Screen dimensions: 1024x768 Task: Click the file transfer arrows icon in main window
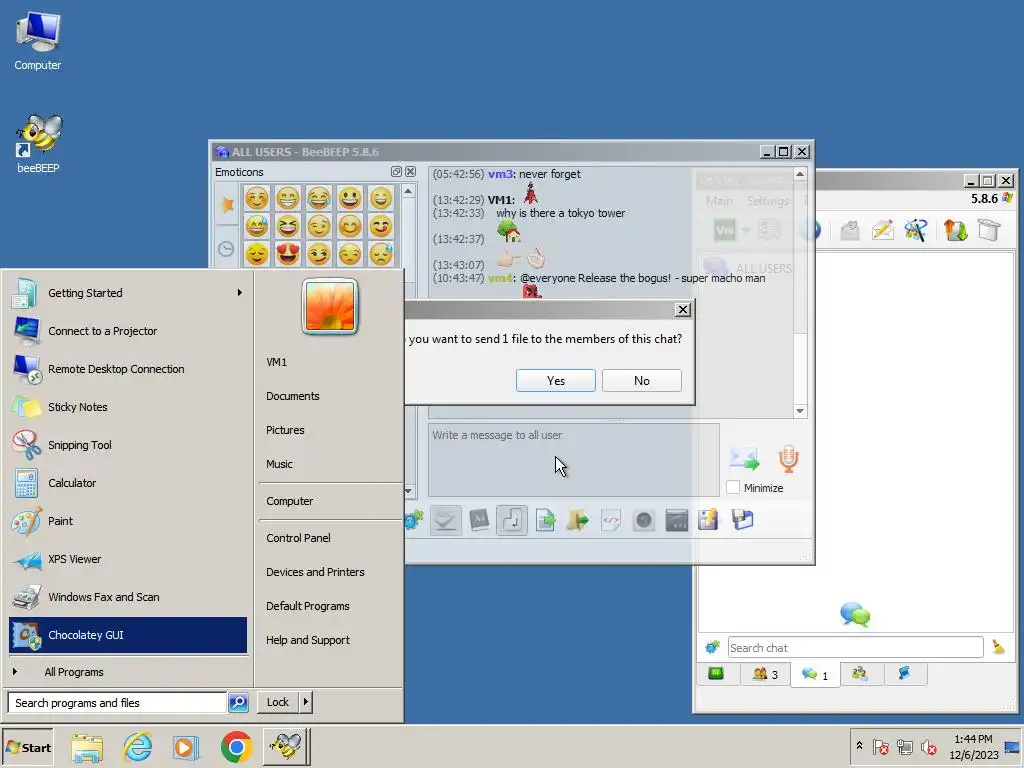coord(955,230)
